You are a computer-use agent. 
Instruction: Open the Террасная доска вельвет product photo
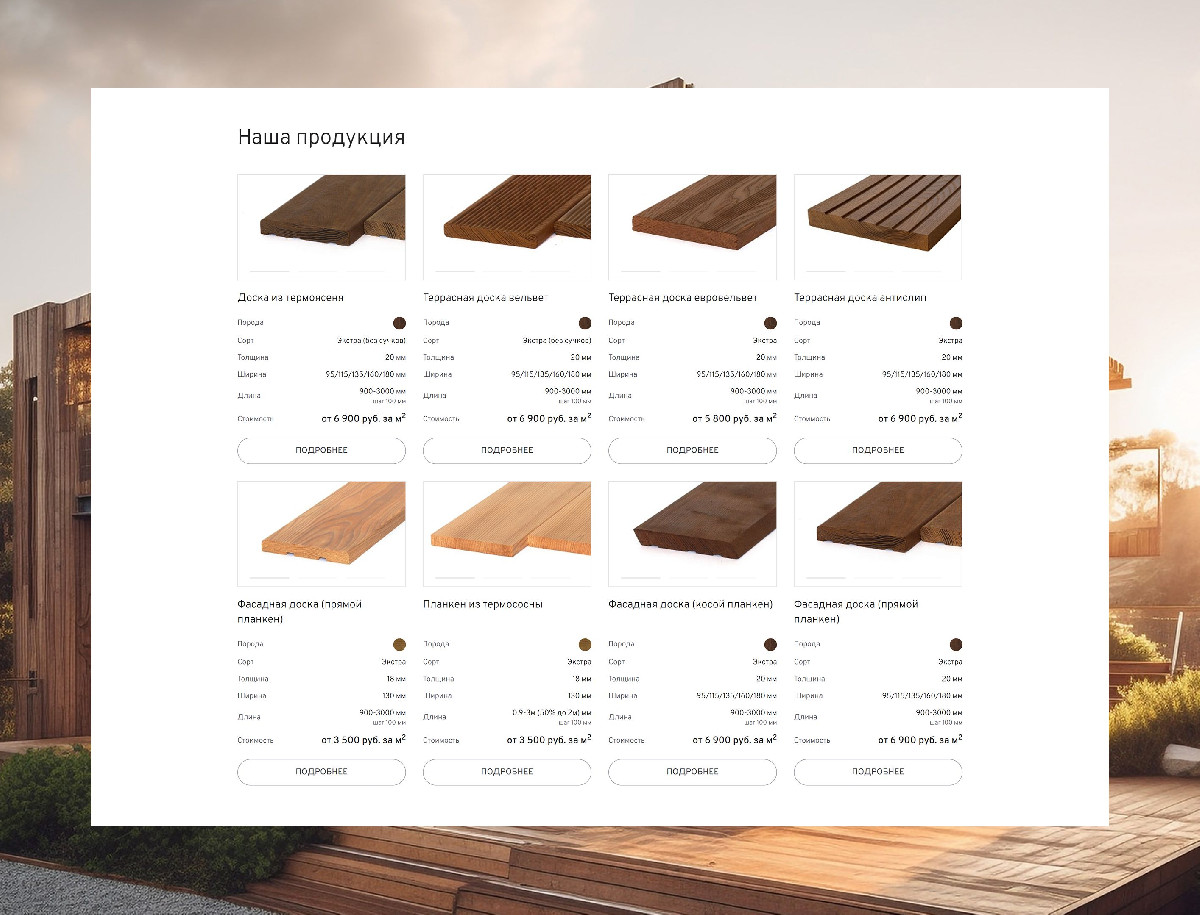click(507, 226)
